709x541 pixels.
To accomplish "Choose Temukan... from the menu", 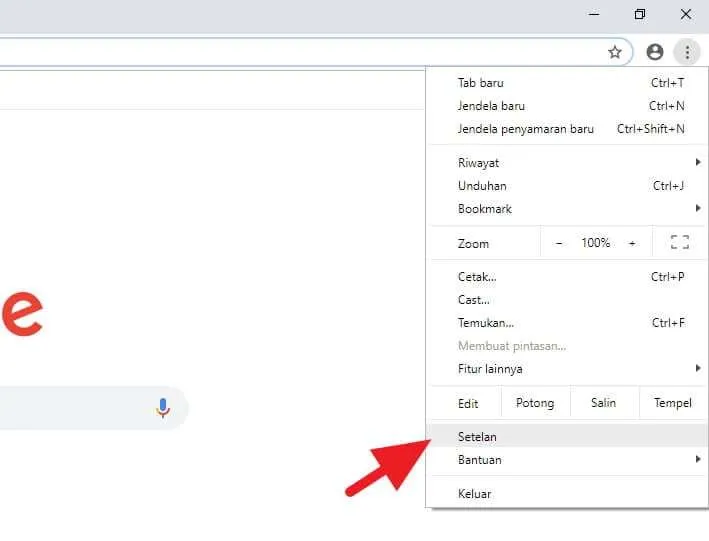I will pyautogui.click(x=567, y=323).
